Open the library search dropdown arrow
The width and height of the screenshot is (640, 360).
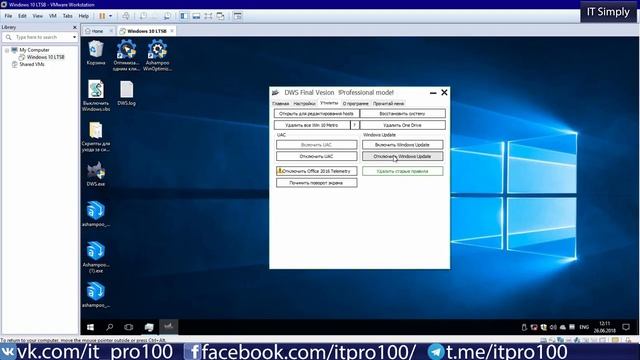click(x=74, y=37)
